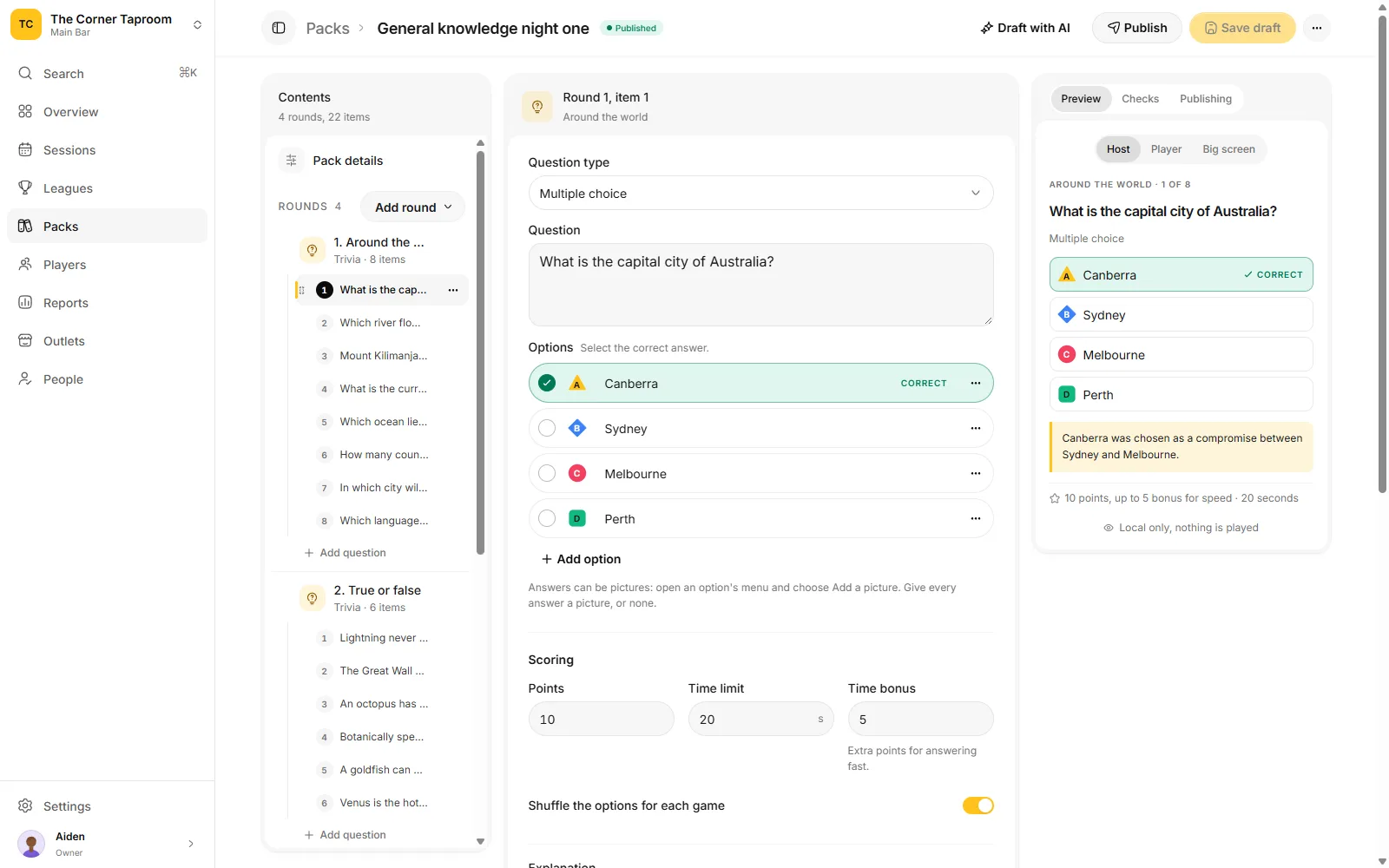Click Draft with AI
Viewport: 1389px width, 868px height.
coord(1025,28)
